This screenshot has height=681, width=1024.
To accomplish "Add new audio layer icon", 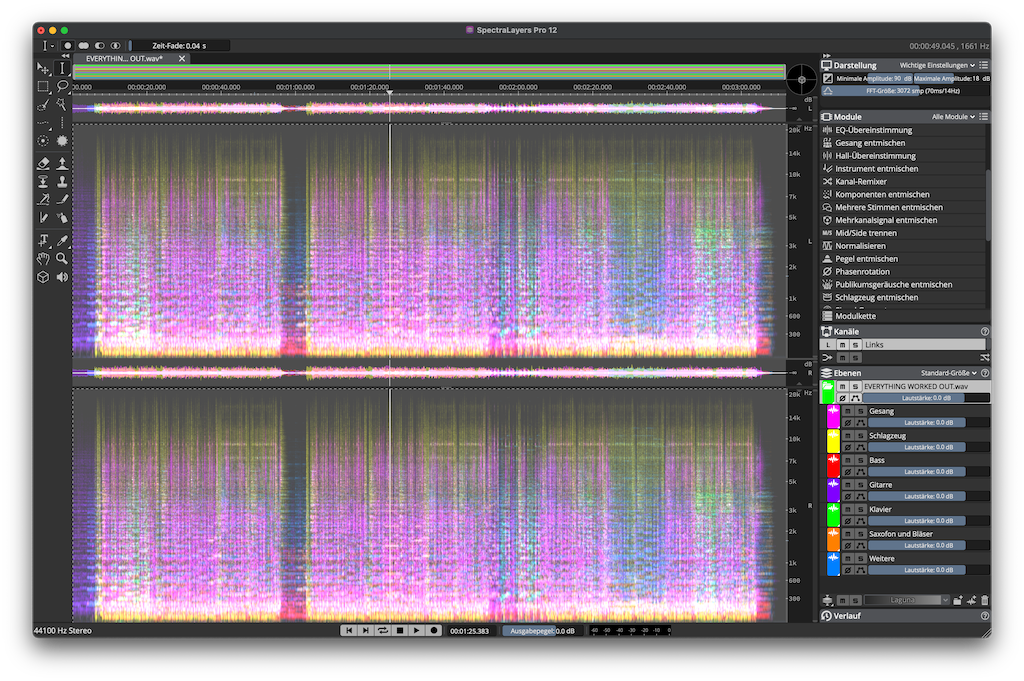I will tap(971, 600).
